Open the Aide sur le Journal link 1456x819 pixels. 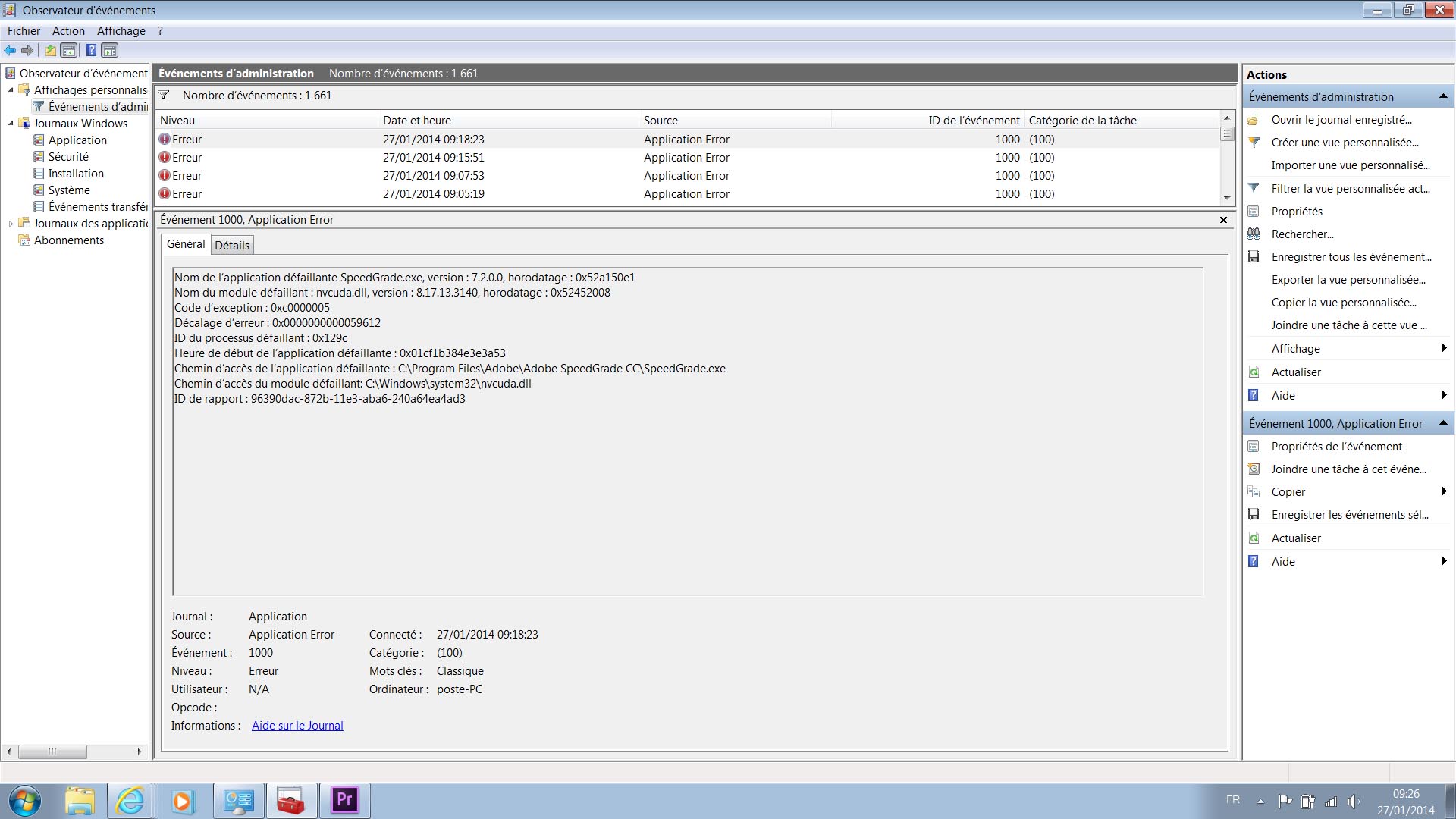297,726
